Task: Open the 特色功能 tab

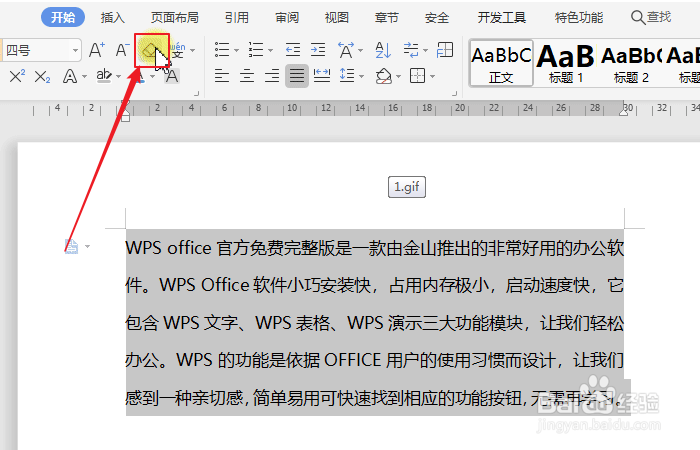Action: tap(579, 17)
